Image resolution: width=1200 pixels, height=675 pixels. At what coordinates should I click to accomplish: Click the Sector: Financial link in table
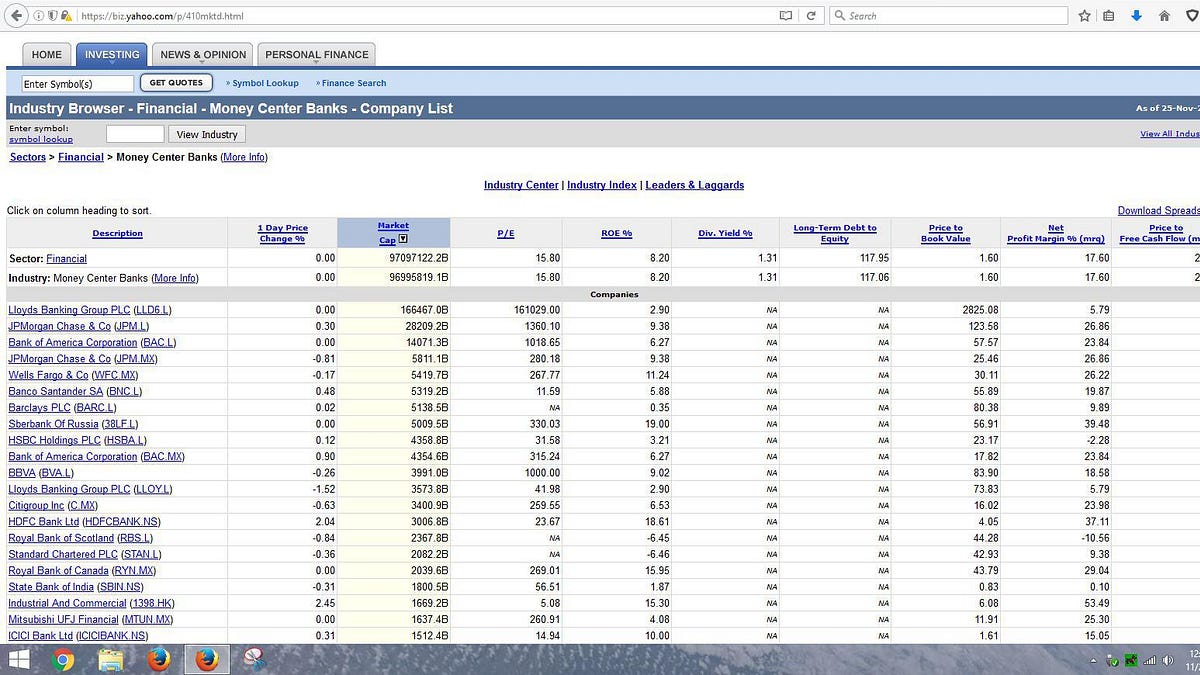point(66,259)
